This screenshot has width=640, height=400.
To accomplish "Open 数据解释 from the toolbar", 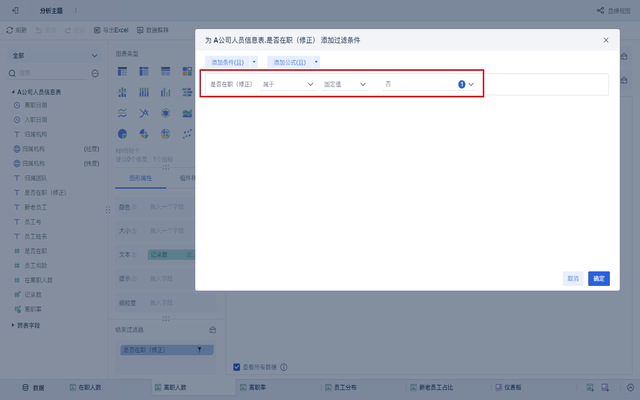I will tap(153, 30).
